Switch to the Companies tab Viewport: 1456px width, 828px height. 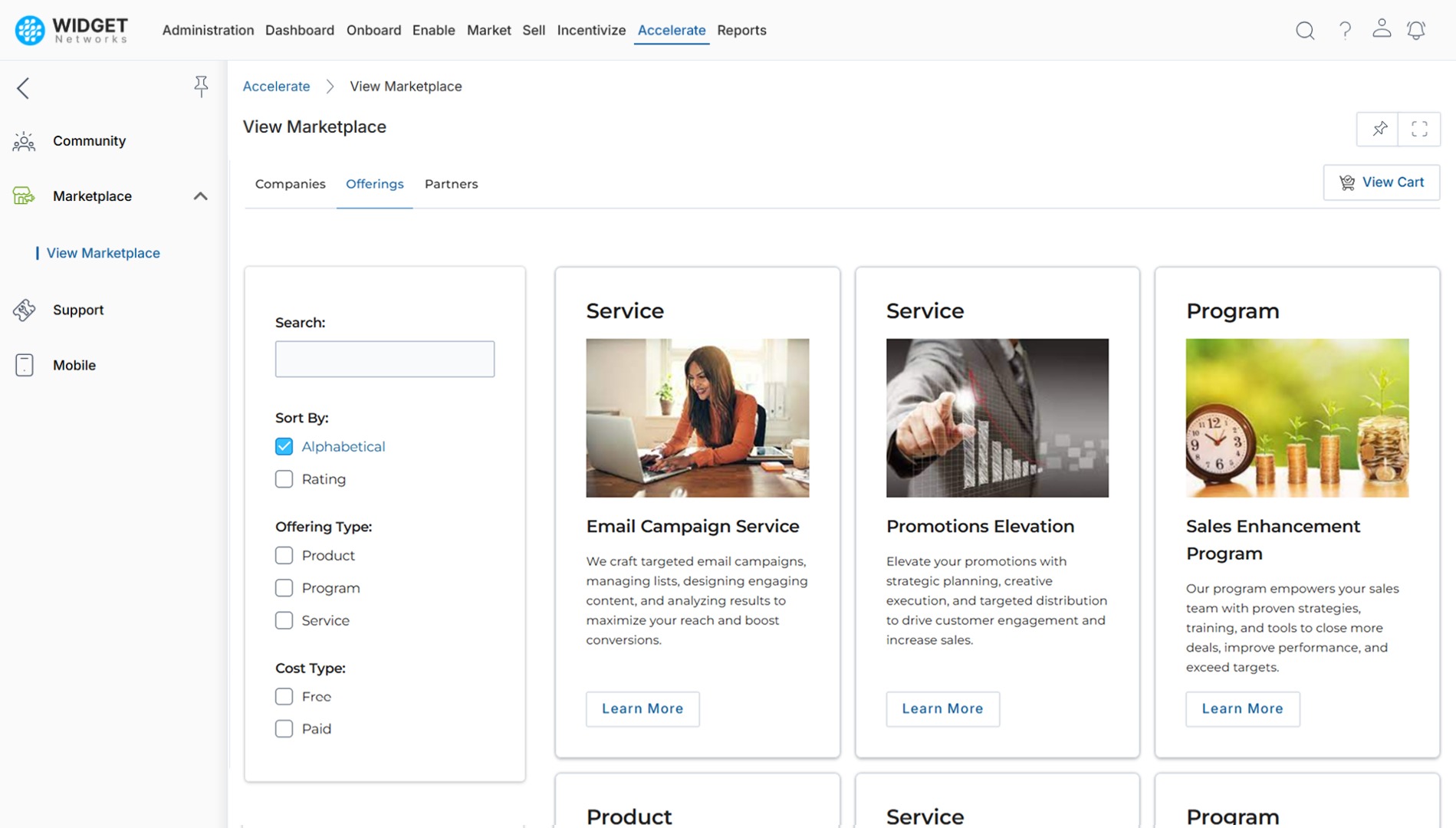(290, 184)
